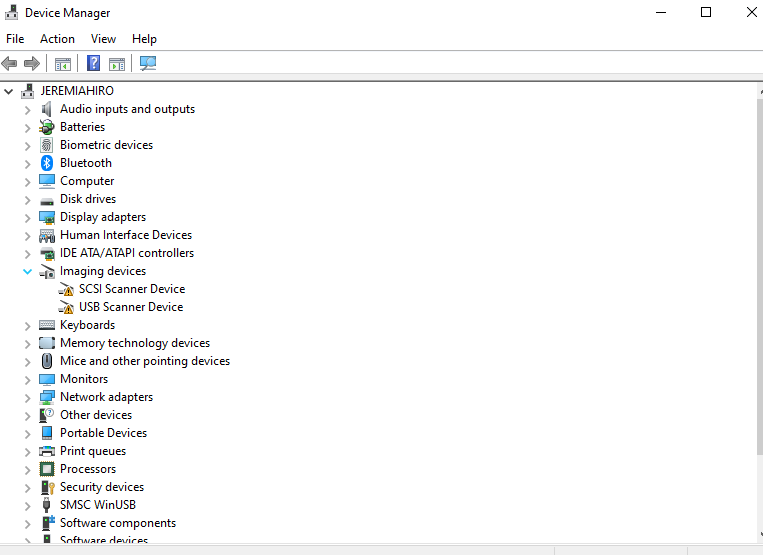This screenshot has width=763, height=555.
Task: Click the Portable Devices icon
Action: click(47, 433)
